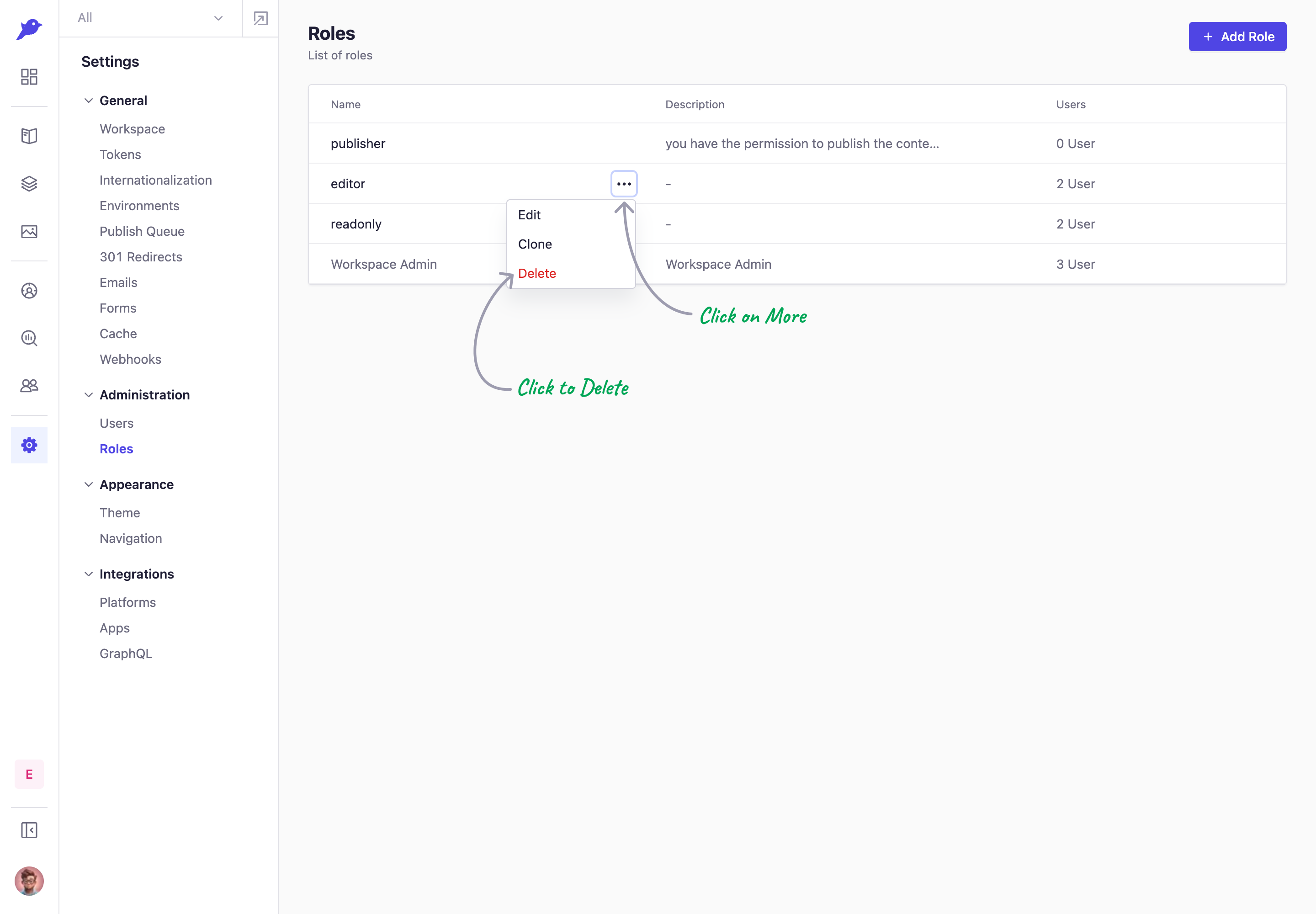This screenshot has width=1316, height=914.
Task: Click "3 User" in Workspace Admin row
Action: [x=1075, y=265]
